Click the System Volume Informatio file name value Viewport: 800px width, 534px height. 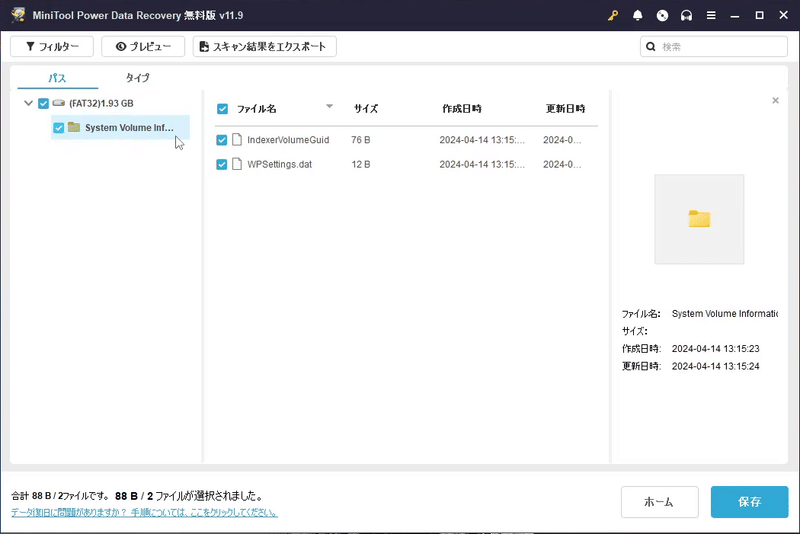(724, 314)
